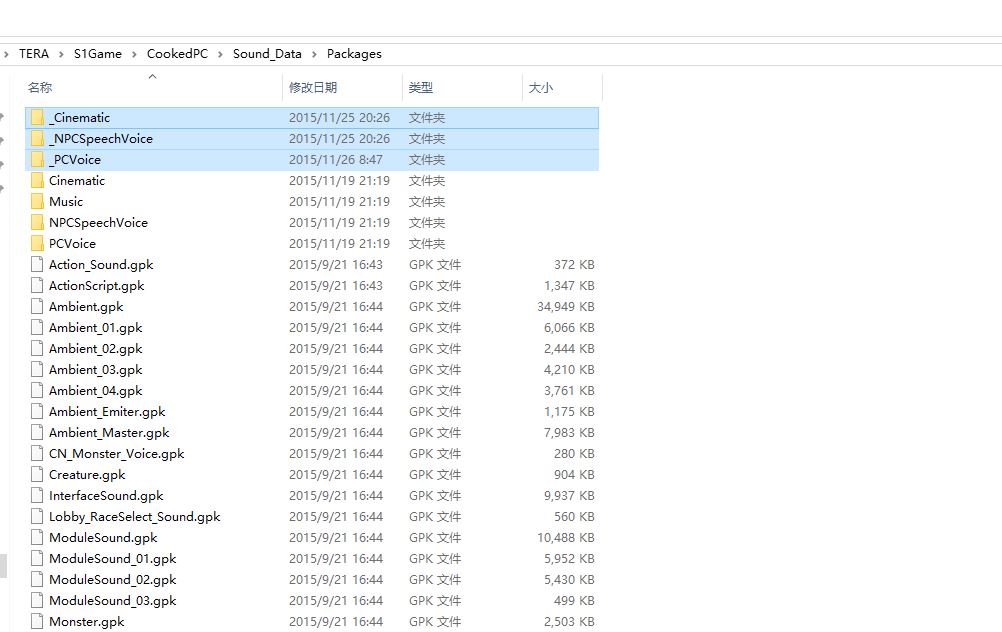Screen dimensions: 1002x632
Task: Jump to Sound_Data in the address path
Action: pyautogui.click(x=267, y=54)
